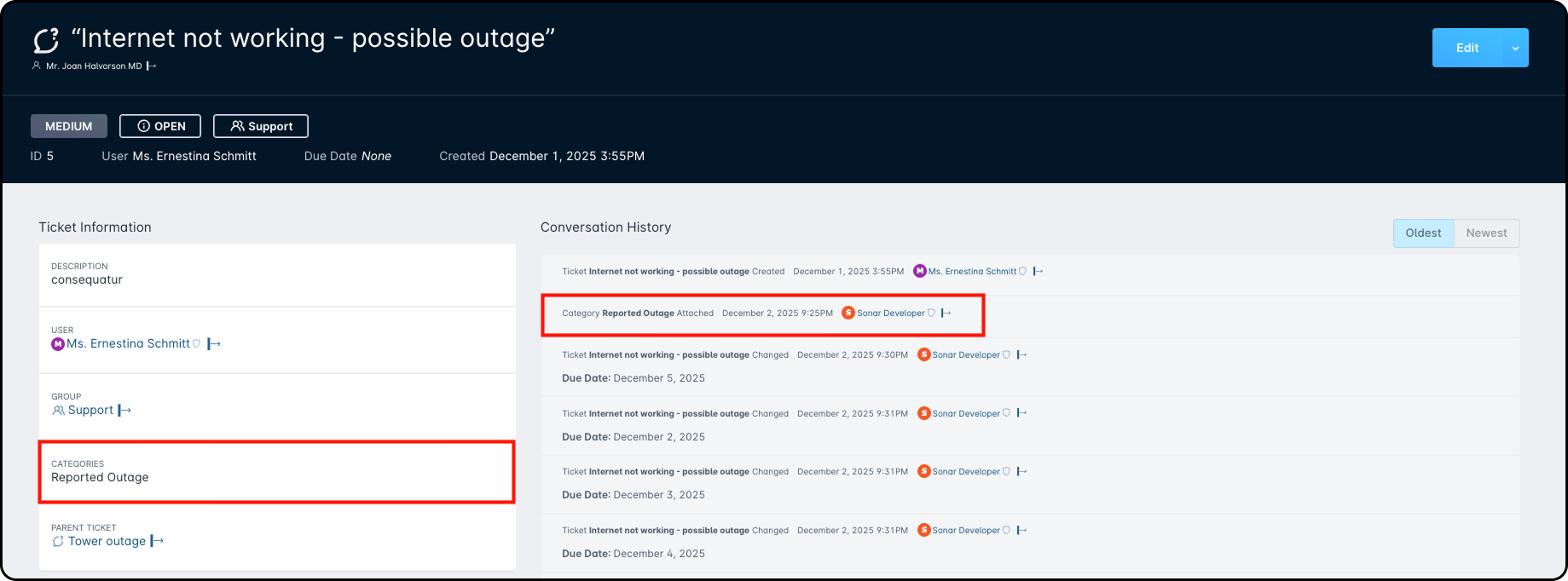Screen dimensions: 1568x581
Task: Click the MEDIUM priority badge
Action: pyautogui.click(x=69, y=126)
